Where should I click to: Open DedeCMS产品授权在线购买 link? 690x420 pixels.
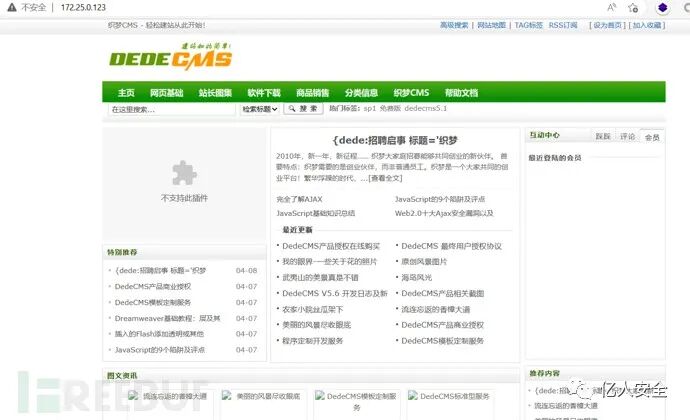tap(331, 246)
